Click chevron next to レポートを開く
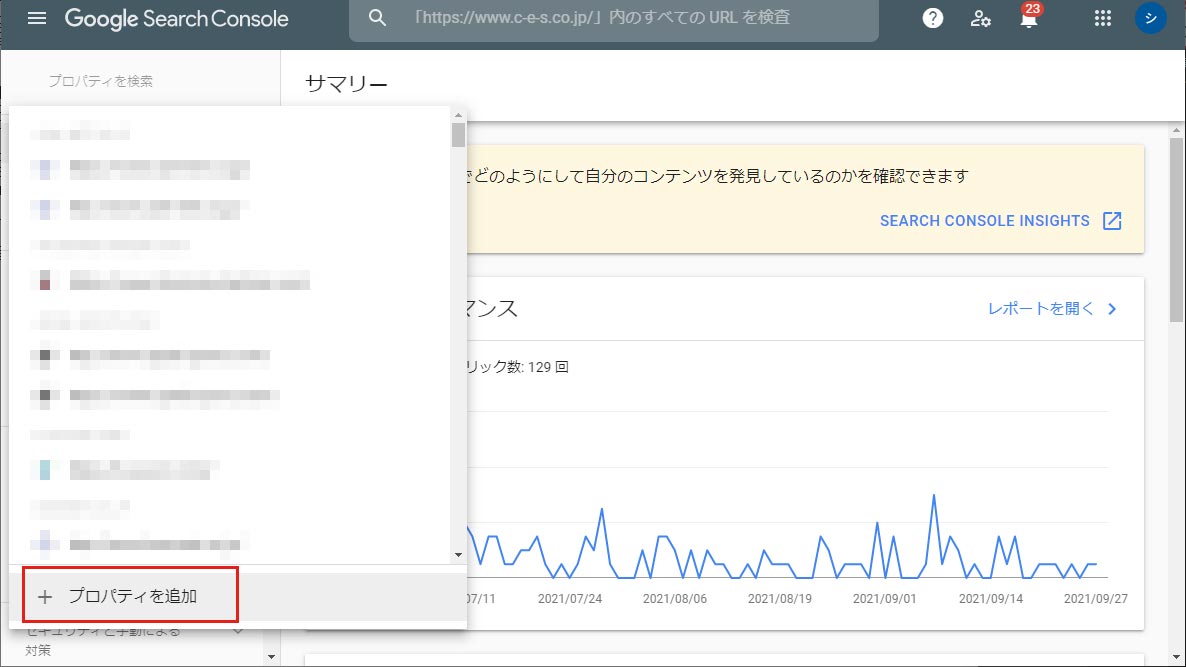 coord(1112,309)
